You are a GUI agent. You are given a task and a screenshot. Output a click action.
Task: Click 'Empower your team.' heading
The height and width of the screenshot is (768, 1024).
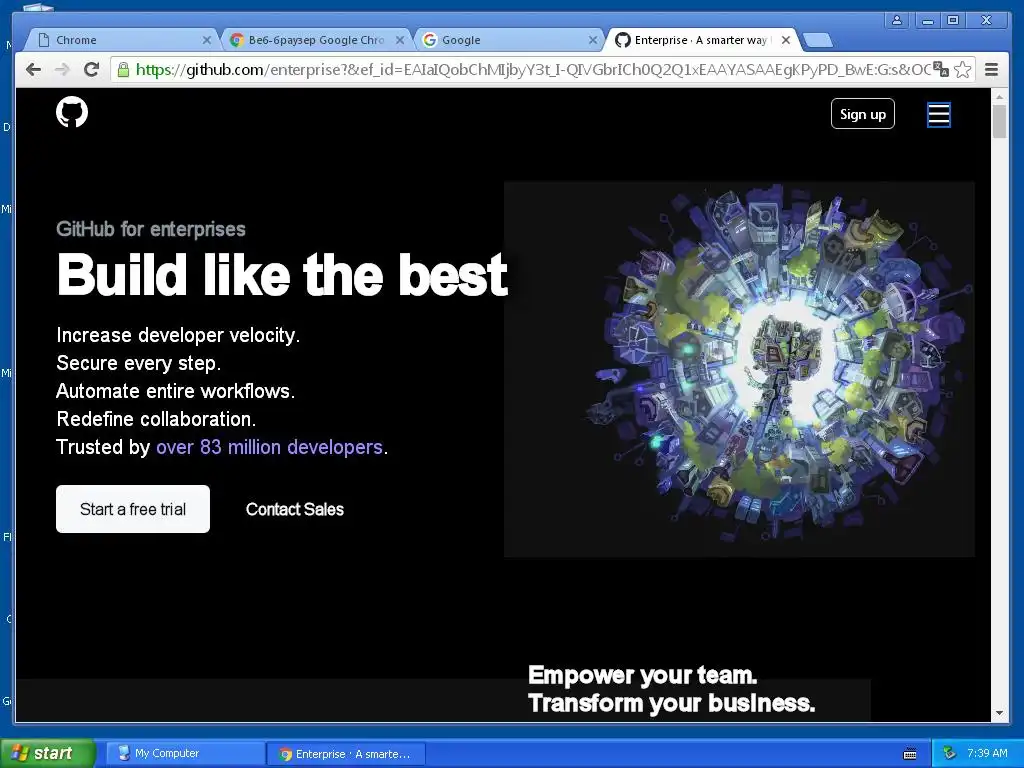tap(643, 675)
